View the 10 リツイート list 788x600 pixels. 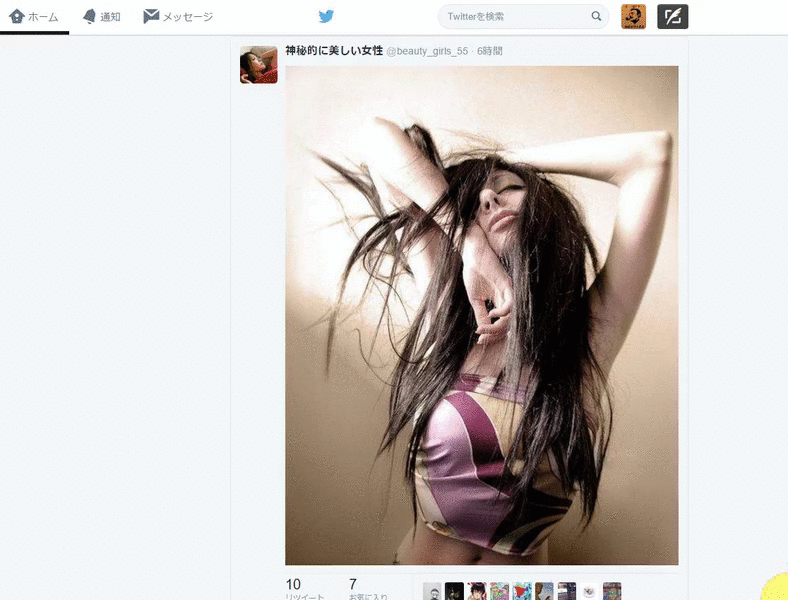coord(305,589)
